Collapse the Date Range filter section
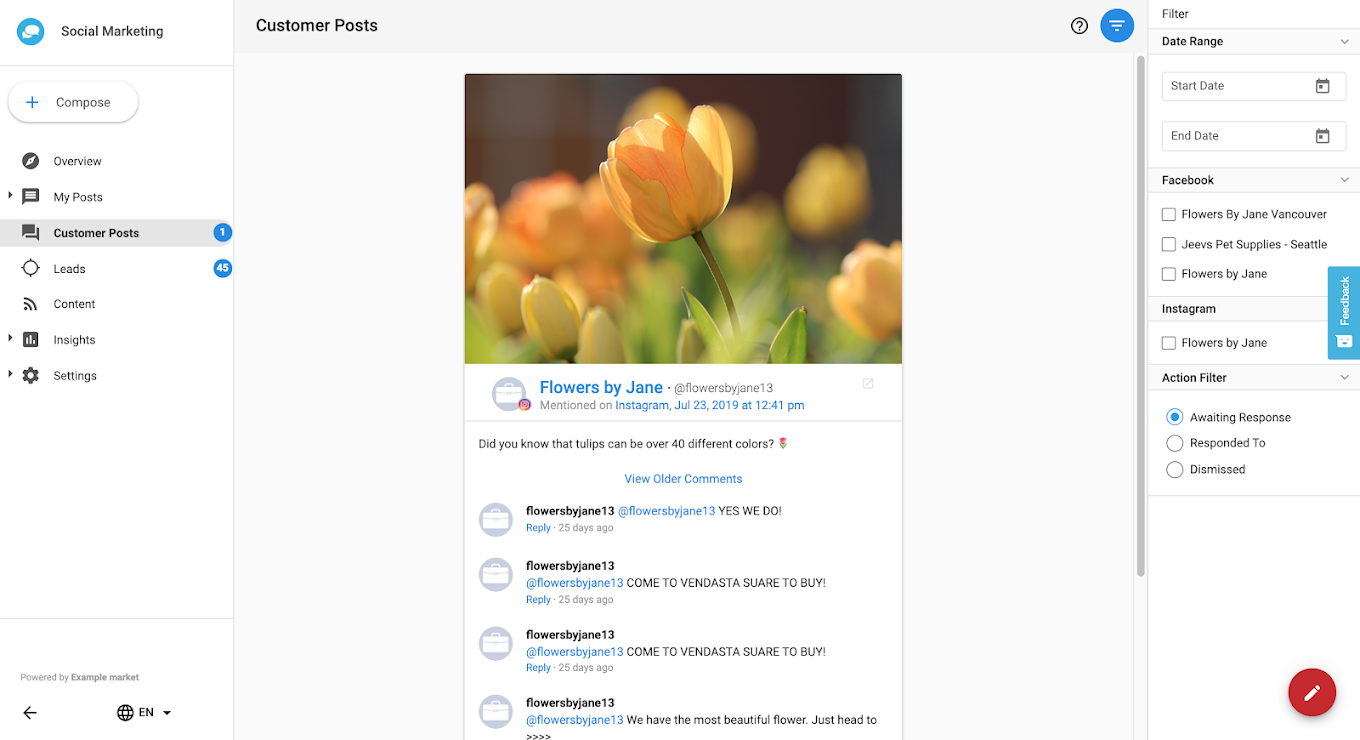 1344,42
